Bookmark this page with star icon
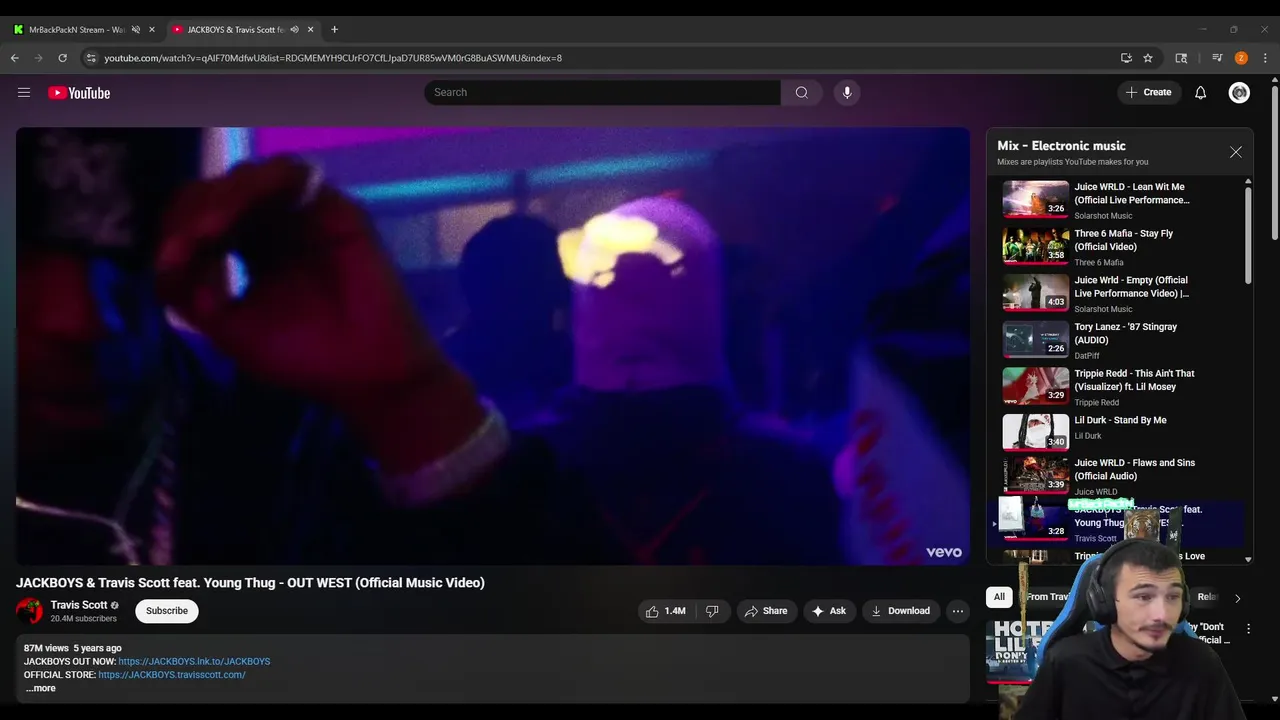 point(1148,58)
